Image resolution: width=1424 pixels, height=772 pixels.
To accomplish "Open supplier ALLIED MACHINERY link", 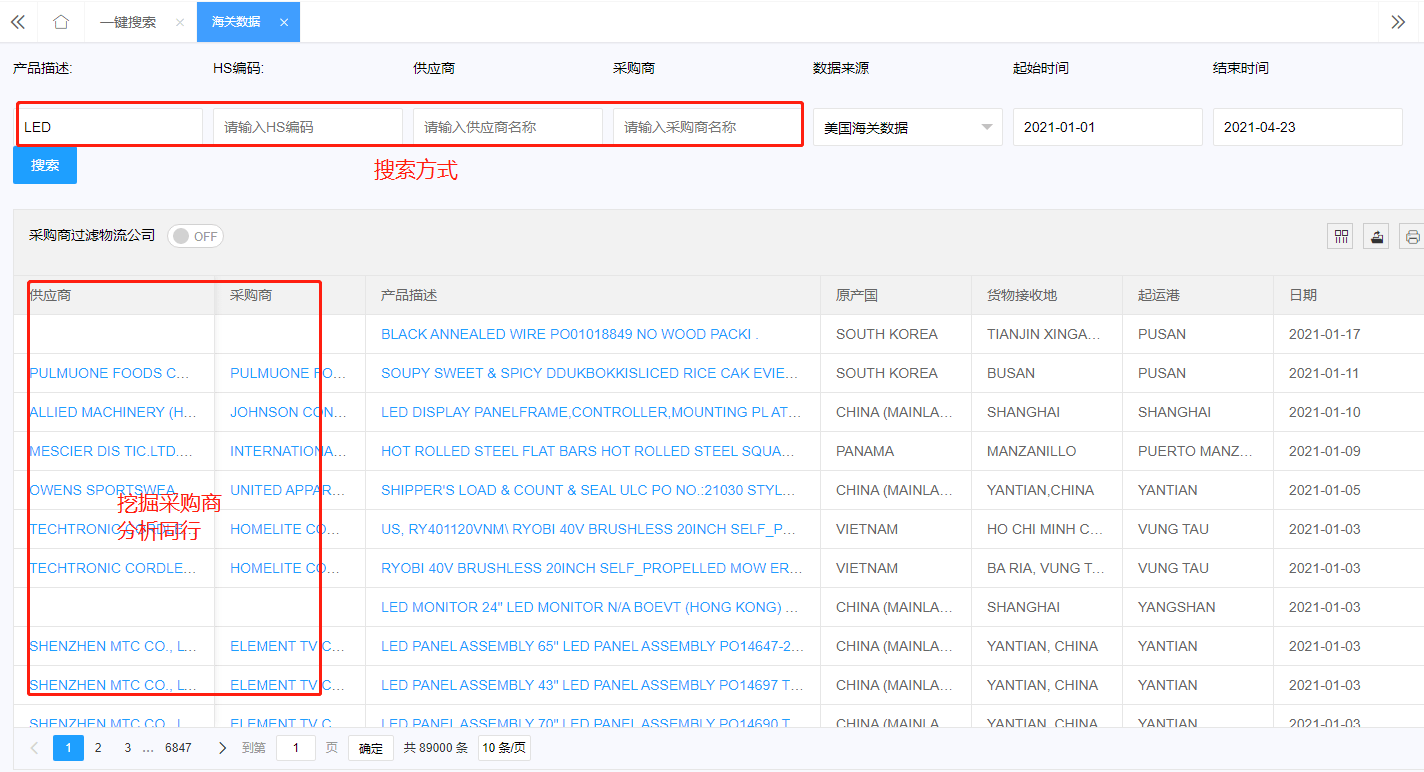I will (112, 412).
